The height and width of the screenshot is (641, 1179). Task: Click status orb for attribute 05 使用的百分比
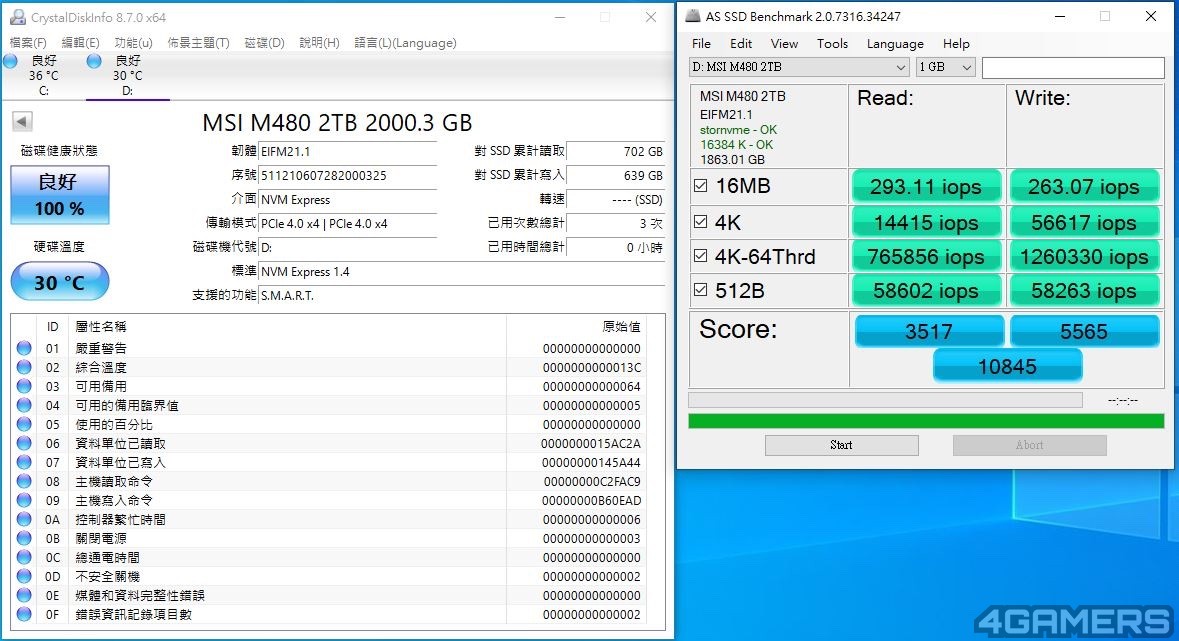click(x=24, y=424)
